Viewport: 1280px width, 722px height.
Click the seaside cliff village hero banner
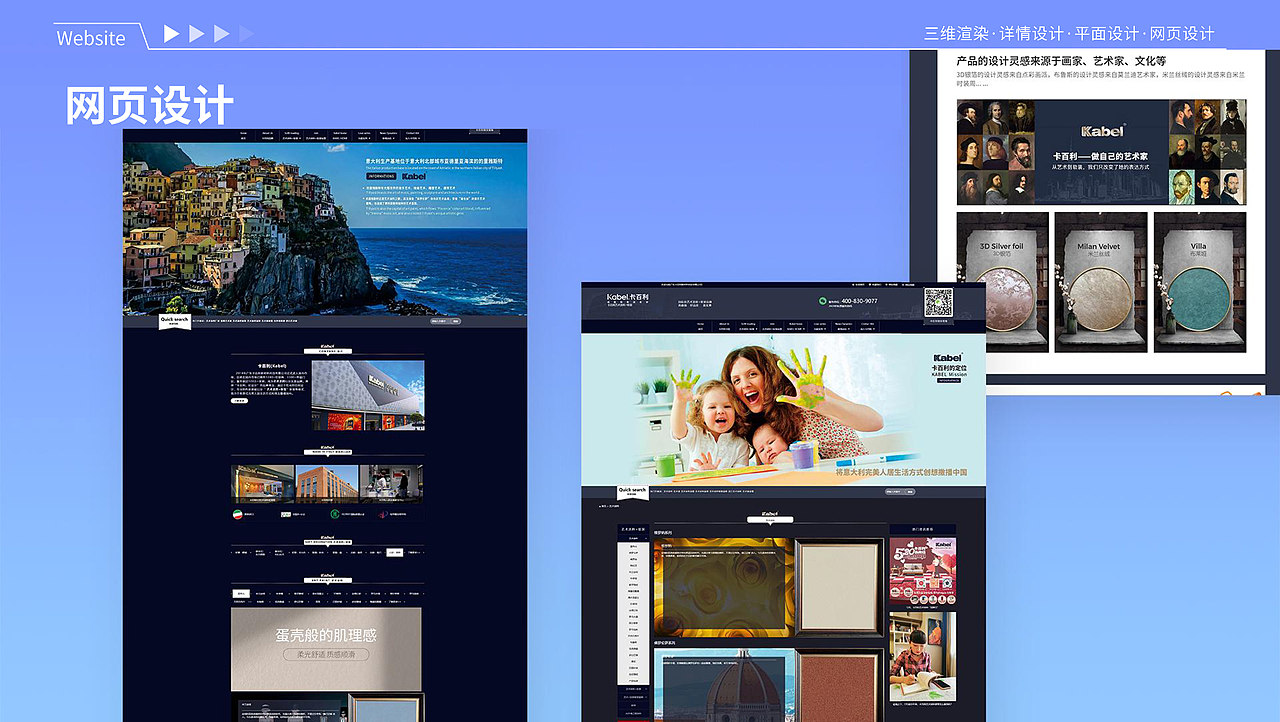(325, 229)
